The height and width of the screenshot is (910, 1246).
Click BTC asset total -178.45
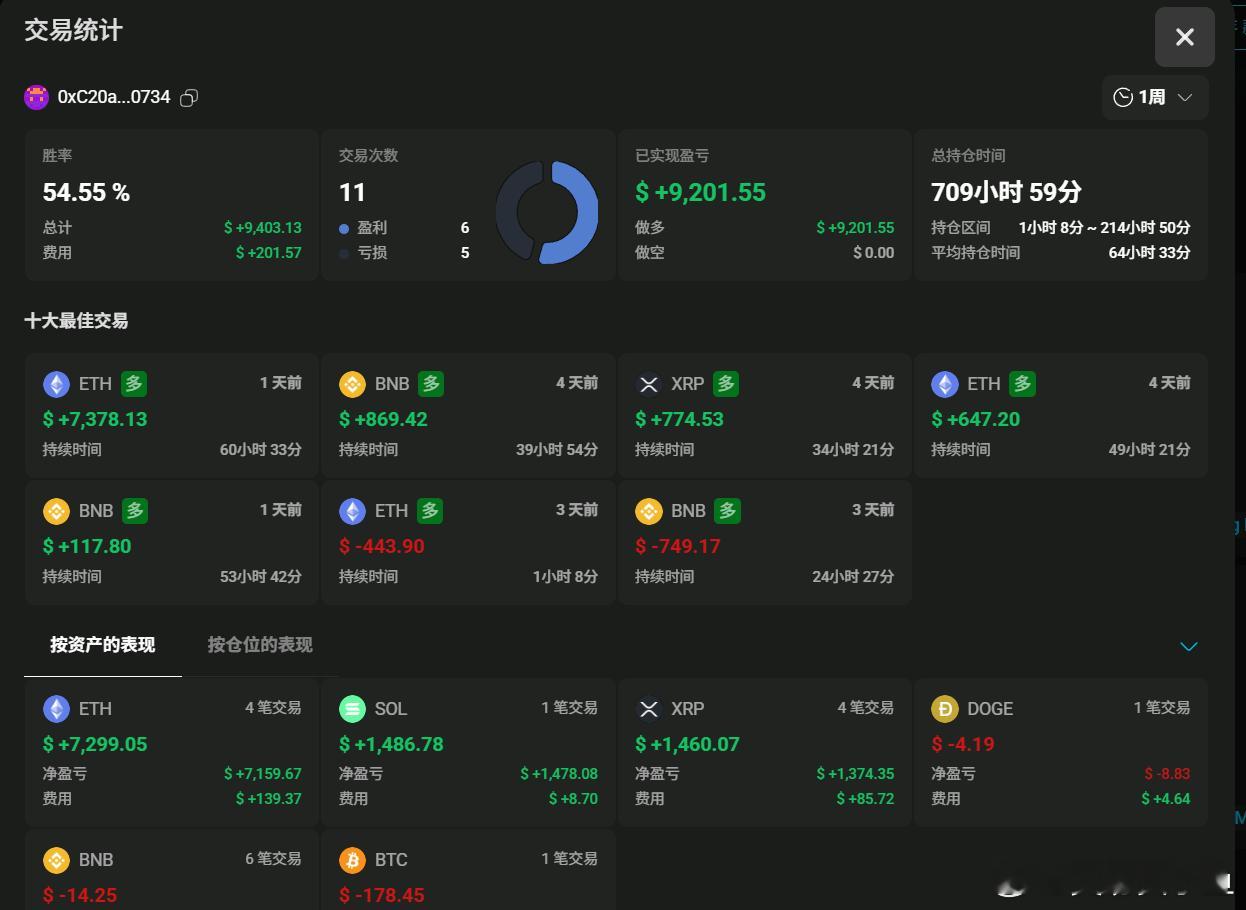382,895
